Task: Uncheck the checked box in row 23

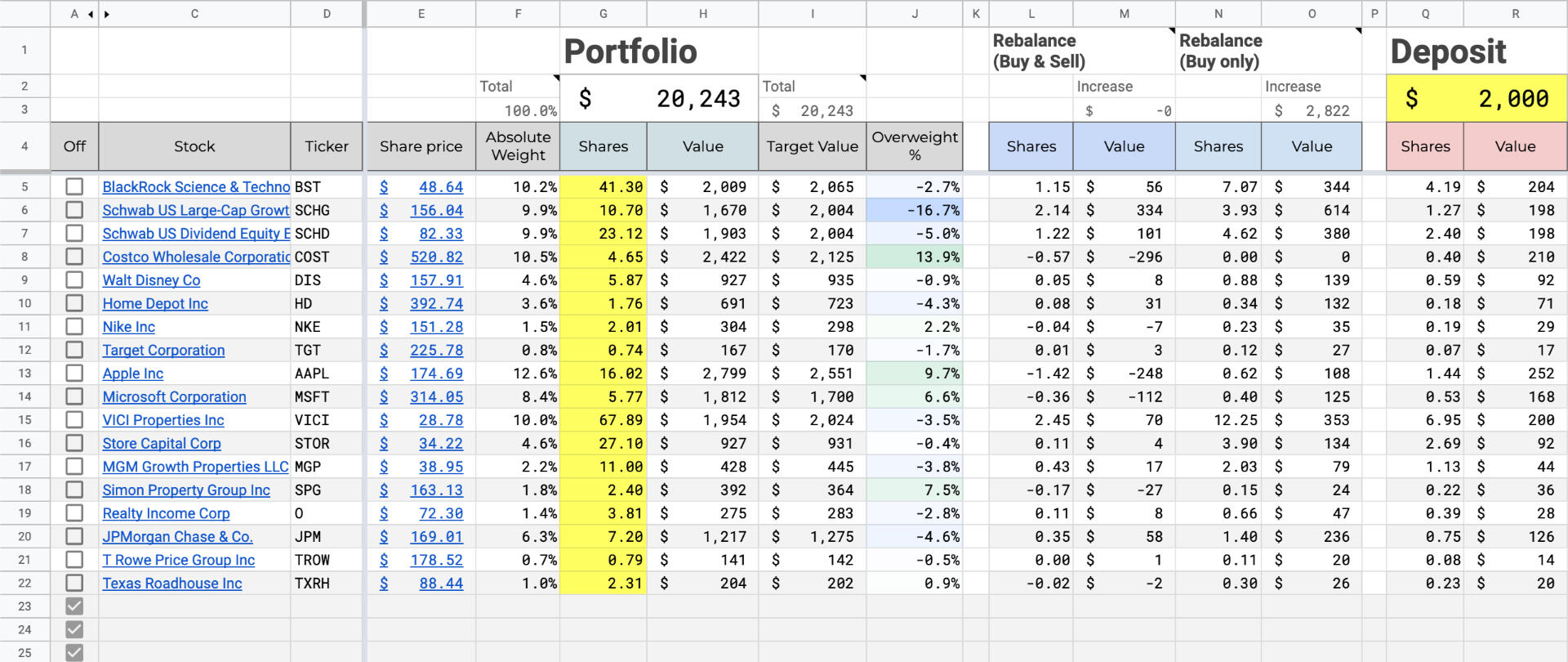Action: pyautogui.click(x=74, y=606)
